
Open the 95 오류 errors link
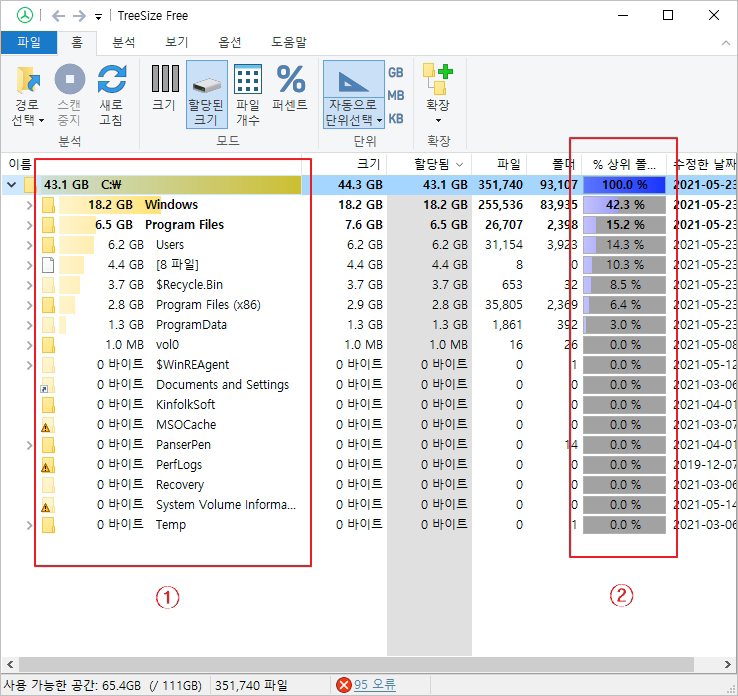point(375,685)
